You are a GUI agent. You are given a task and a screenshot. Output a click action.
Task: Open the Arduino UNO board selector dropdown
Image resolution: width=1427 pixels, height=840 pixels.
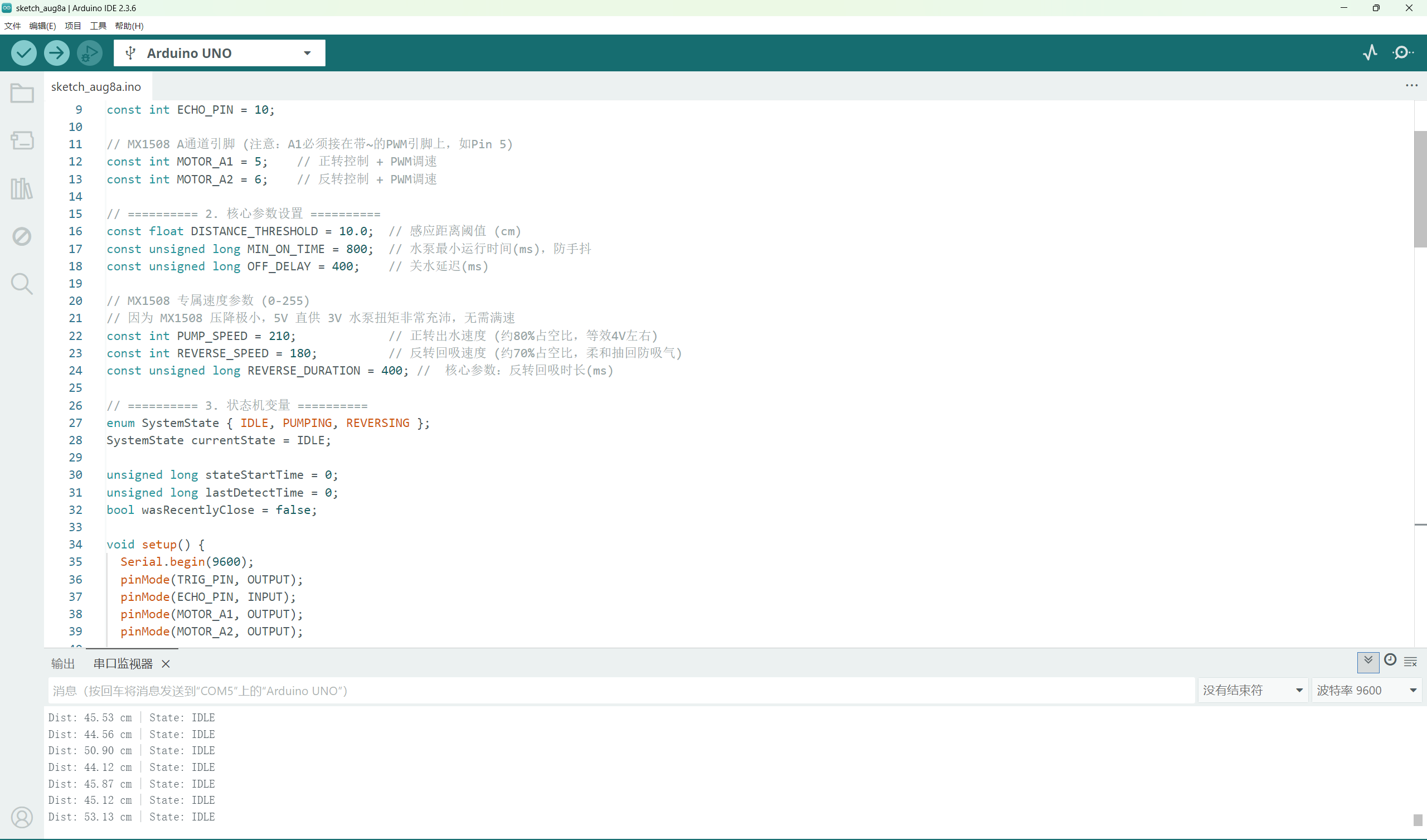coord(220,54)
